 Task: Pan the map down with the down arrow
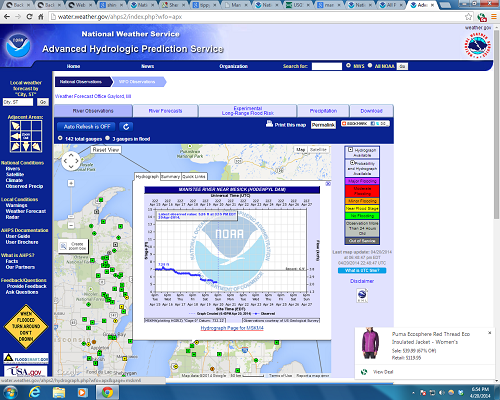pyautogui.click(x=71, y=167)
